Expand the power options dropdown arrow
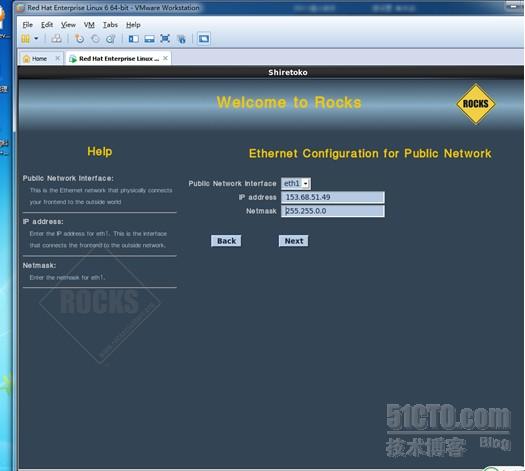The image size is (525, 471). (x=36, y=39)
